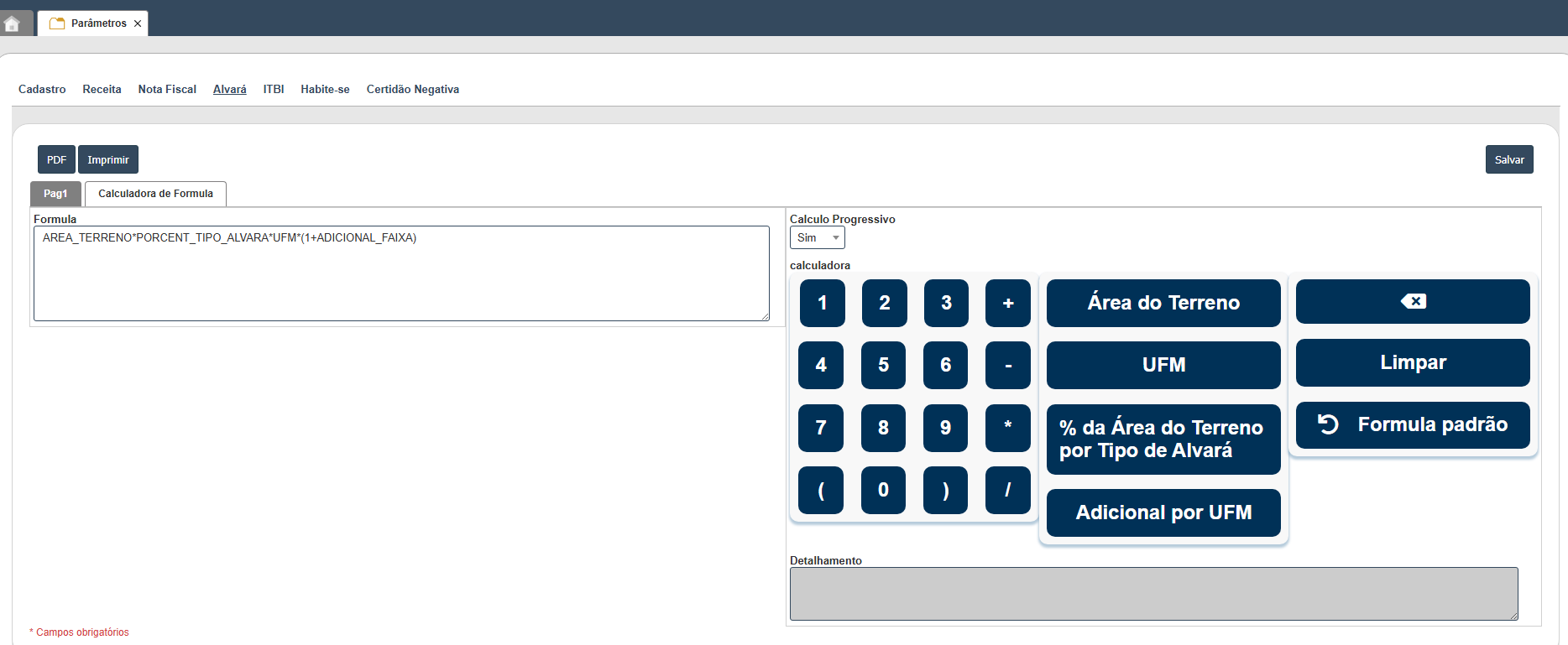Insert Adicional por UFM variable

pyautogui.click(x=1163, y=512)
